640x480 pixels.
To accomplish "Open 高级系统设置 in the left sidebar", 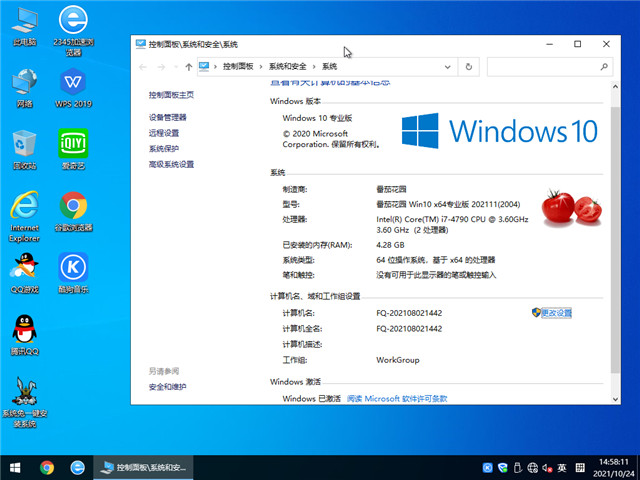I will 171,164.
